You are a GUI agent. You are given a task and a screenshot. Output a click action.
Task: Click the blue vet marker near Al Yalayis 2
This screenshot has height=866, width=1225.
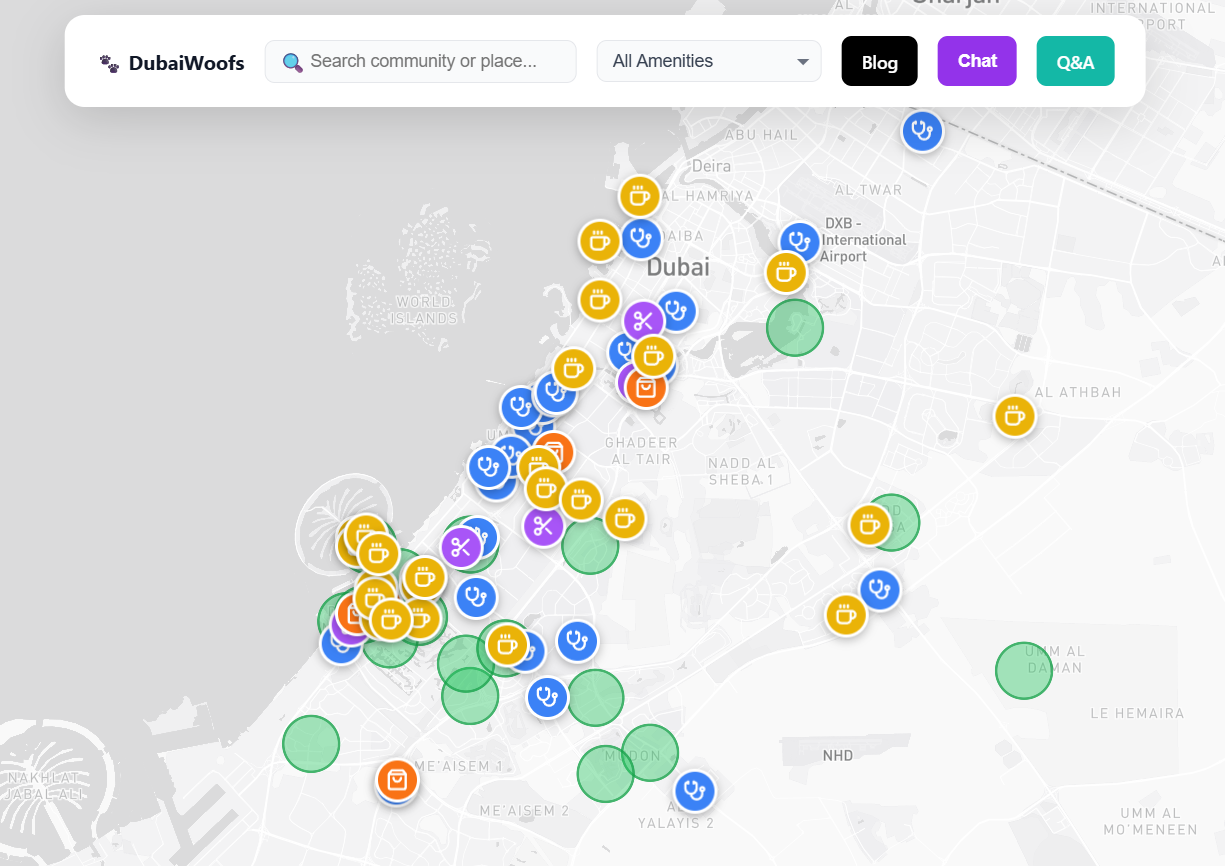click(x=694, y=791)
